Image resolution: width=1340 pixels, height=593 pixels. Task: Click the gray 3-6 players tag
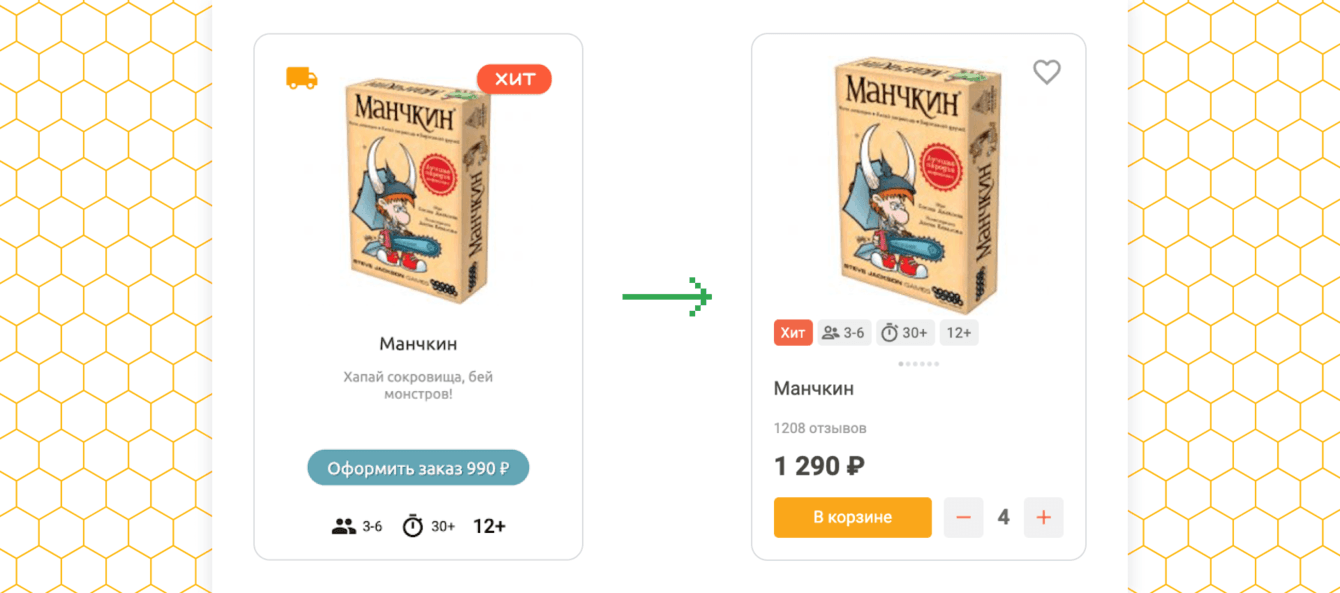click(844, 333)
